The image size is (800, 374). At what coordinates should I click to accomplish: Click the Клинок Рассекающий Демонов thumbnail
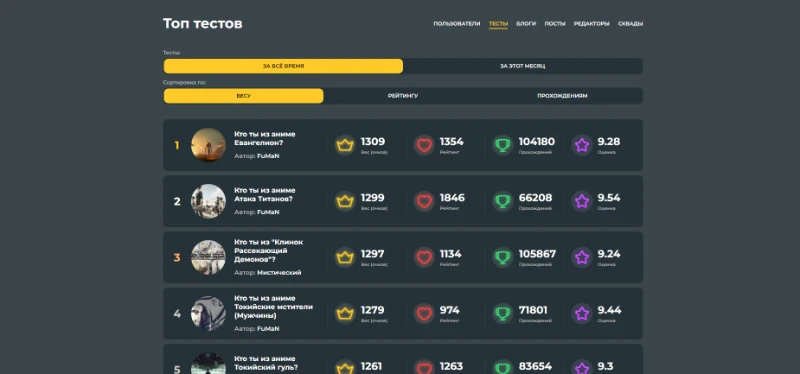[208, 257]
